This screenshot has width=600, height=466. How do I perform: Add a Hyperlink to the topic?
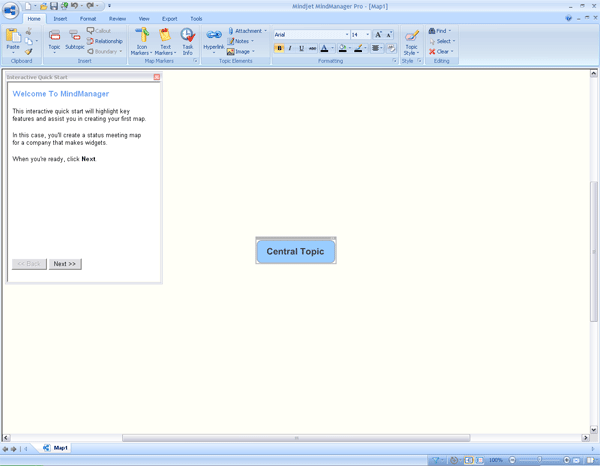214,40
